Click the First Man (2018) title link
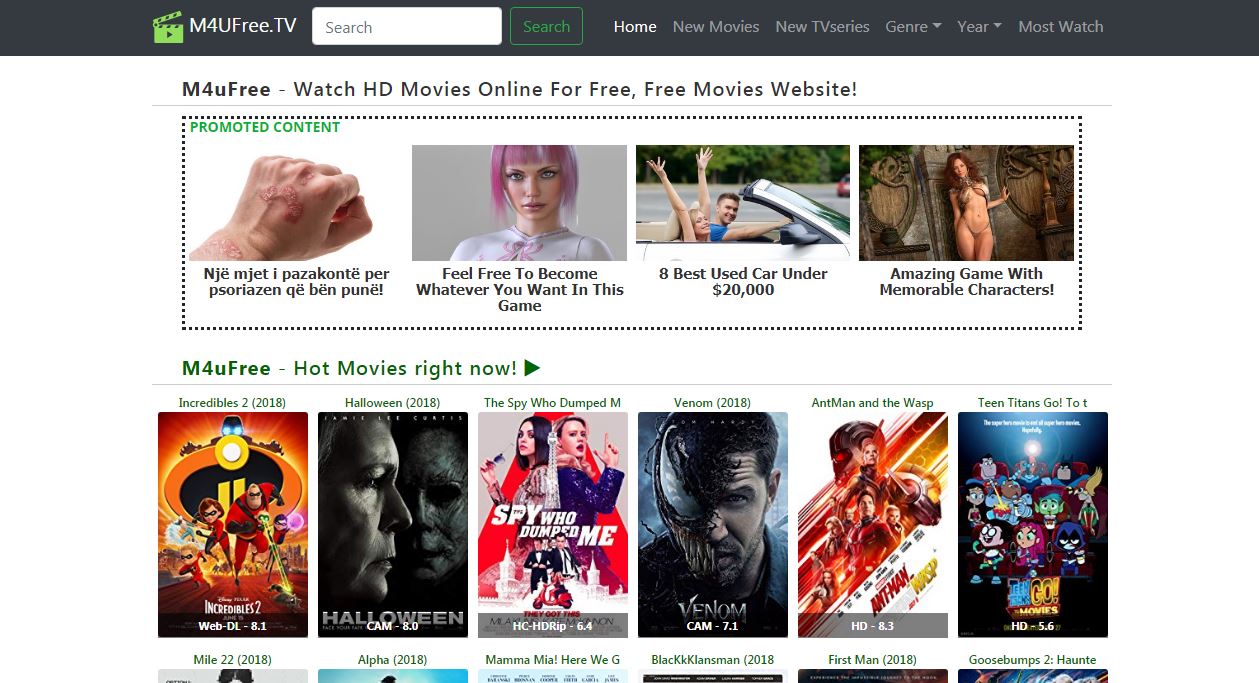Image resolution: width=1259 pixels, height=683 pixels. pos(873,660)
